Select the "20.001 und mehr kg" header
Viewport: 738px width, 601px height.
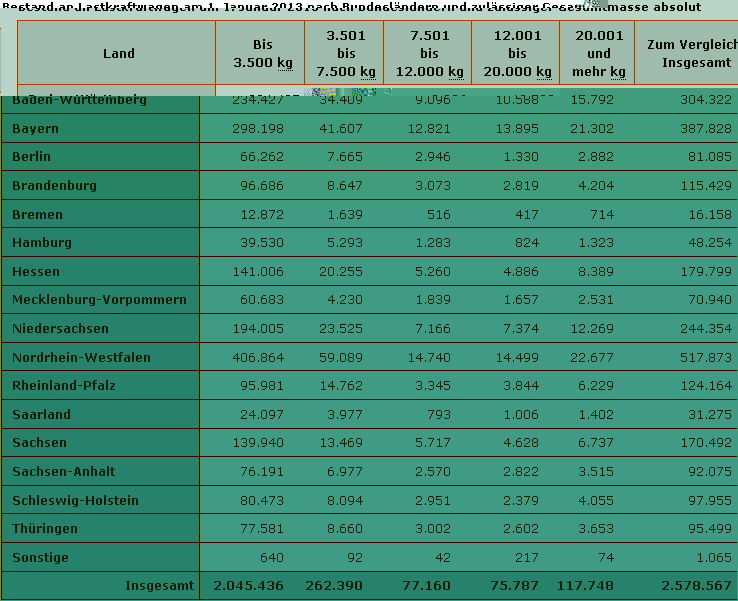click(x=599, y=54)
